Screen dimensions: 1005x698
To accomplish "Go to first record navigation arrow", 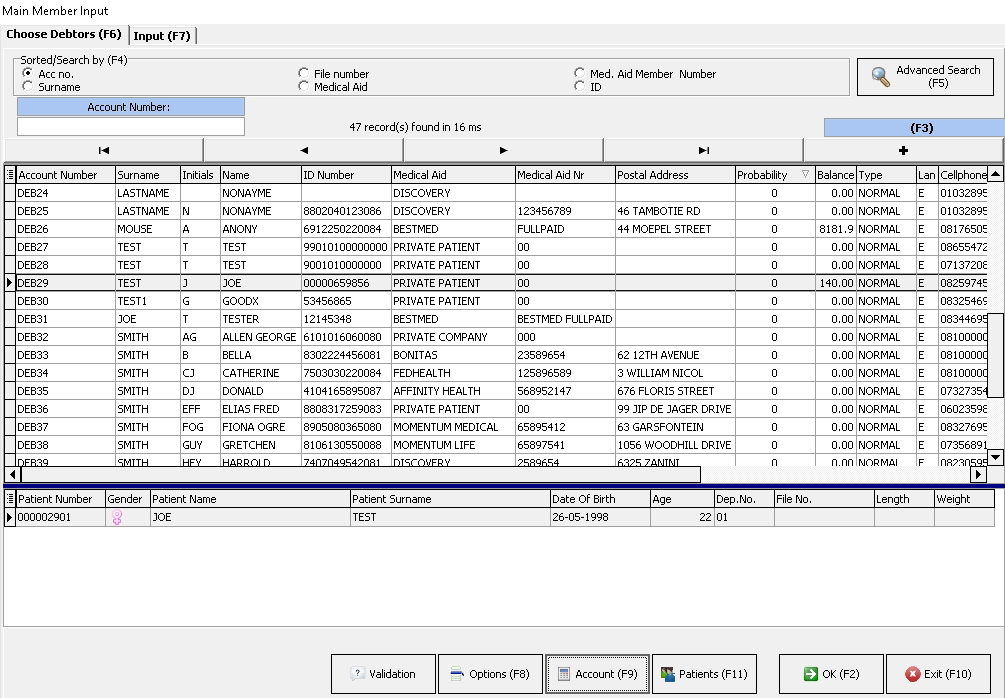I will (104, 150).
